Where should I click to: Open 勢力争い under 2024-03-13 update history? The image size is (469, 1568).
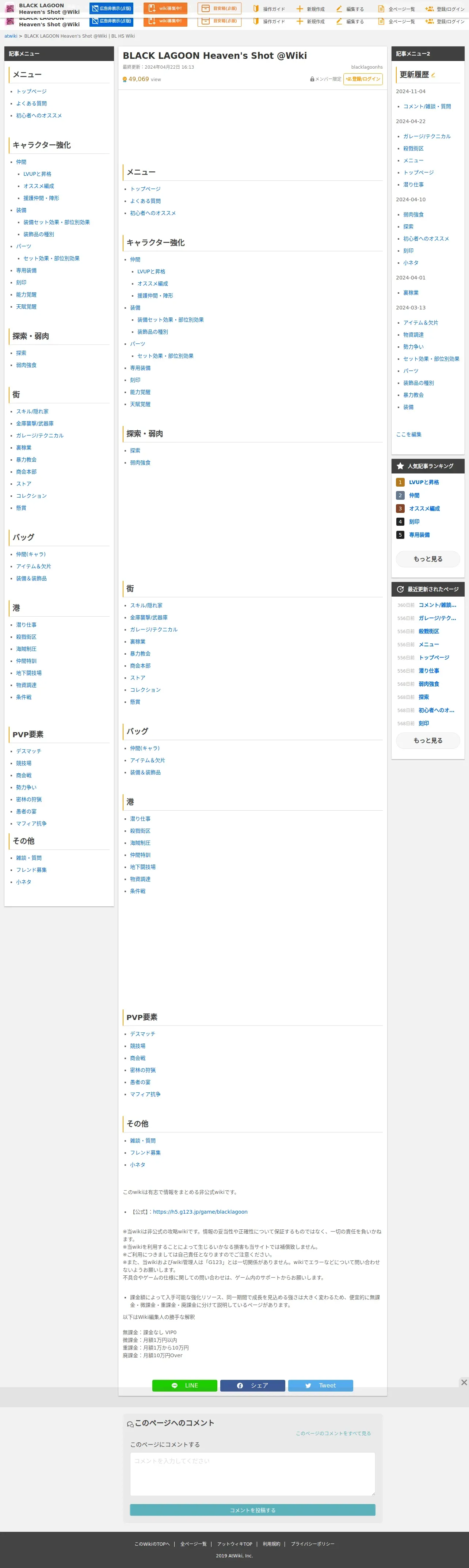pyautogui.click(x=413, y=347)
